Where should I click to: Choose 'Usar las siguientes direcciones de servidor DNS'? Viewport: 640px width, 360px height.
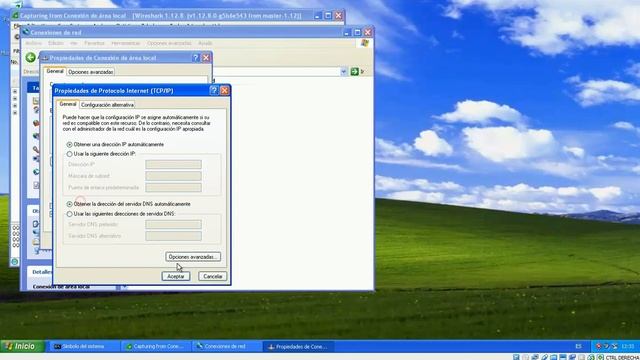pos(69,213)
